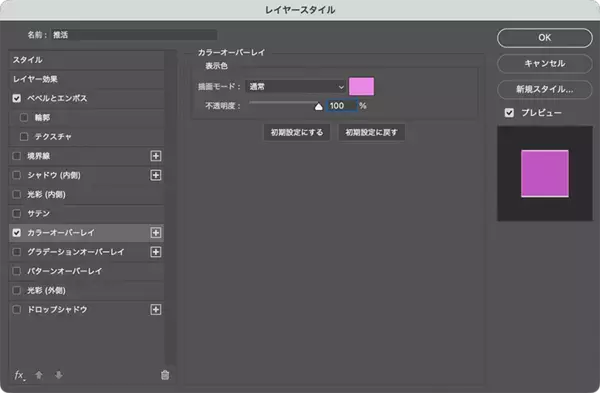Enable the 光彩 (内側) checkbox
Image resolution: width=600 pixels, height=393 pixels.
pos(16,194)
